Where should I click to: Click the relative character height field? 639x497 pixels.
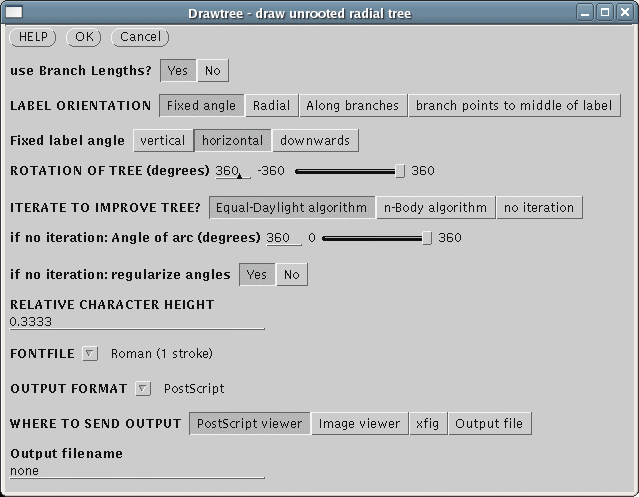coord(137,322)
